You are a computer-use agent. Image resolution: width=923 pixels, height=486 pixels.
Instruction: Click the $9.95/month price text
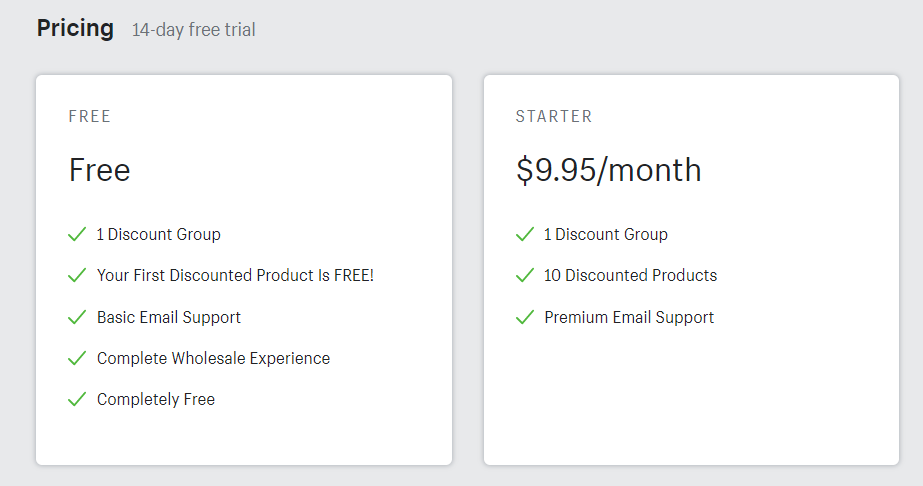pyautogui.click(x=608, y=170)
